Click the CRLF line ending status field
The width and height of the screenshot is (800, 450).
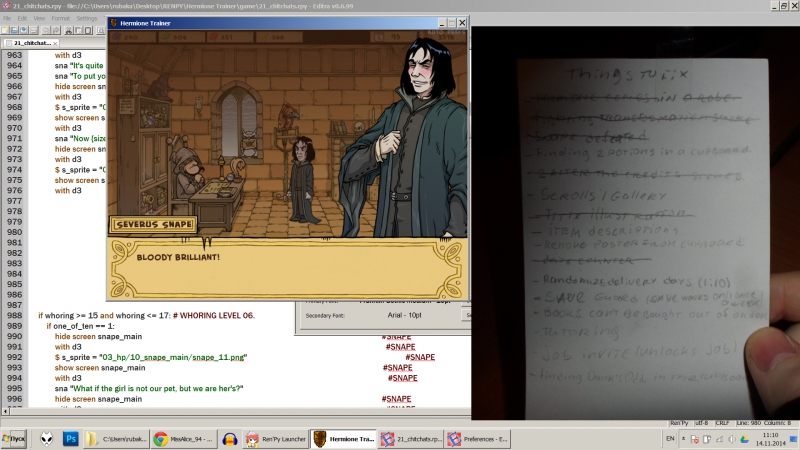click(722, 423)
